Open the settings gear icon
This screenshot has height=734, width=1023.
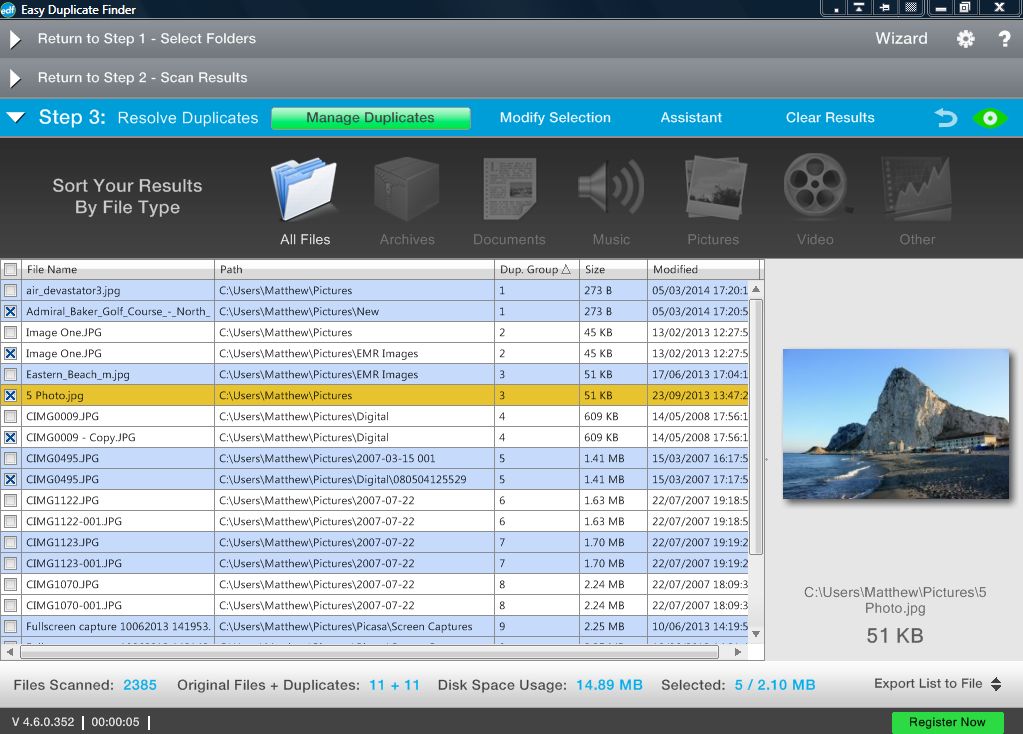[964, 38]
